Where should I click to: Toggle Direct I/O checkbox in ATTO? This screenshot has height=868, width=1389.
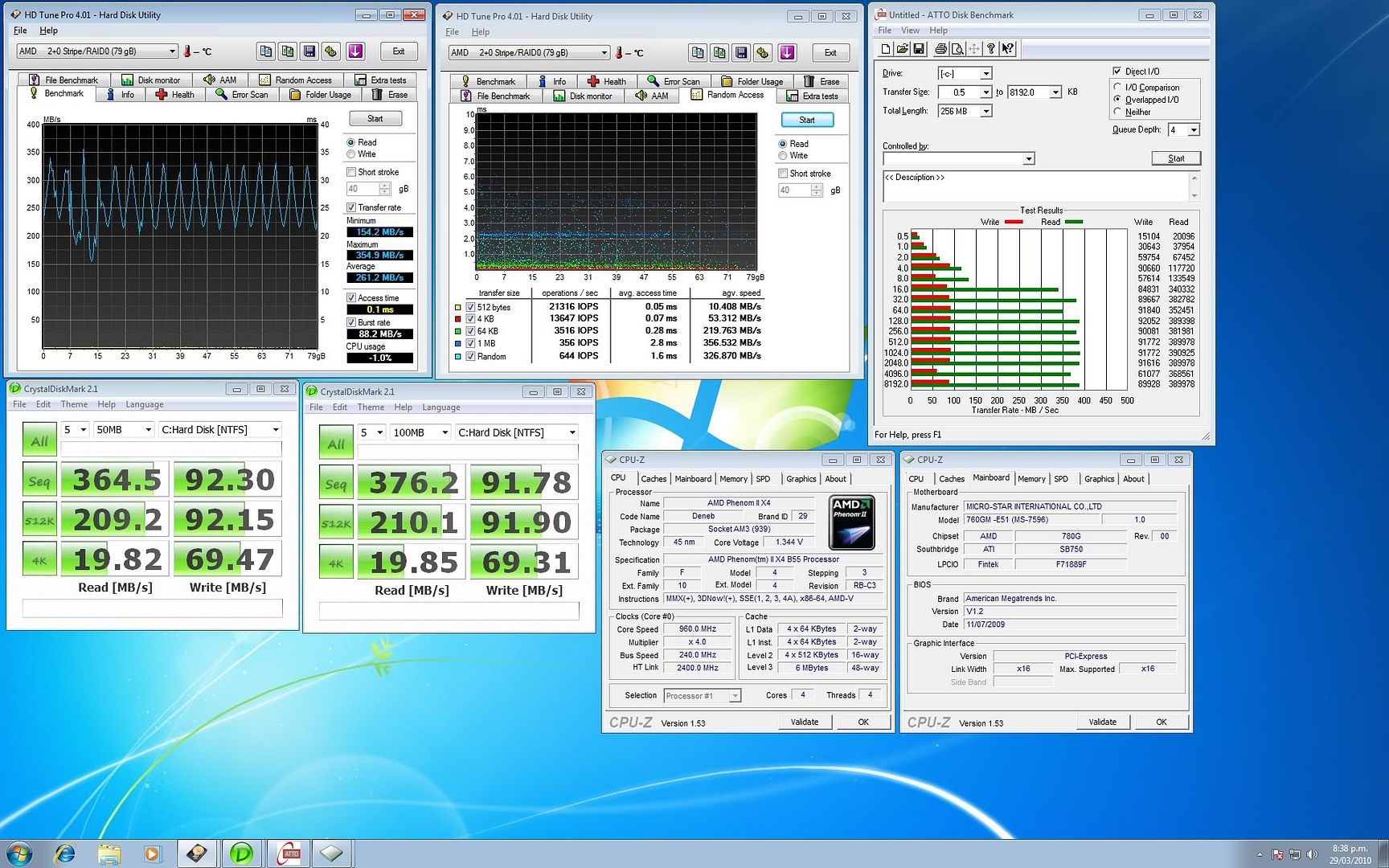pyautogui.click(x=1117, y=71)
